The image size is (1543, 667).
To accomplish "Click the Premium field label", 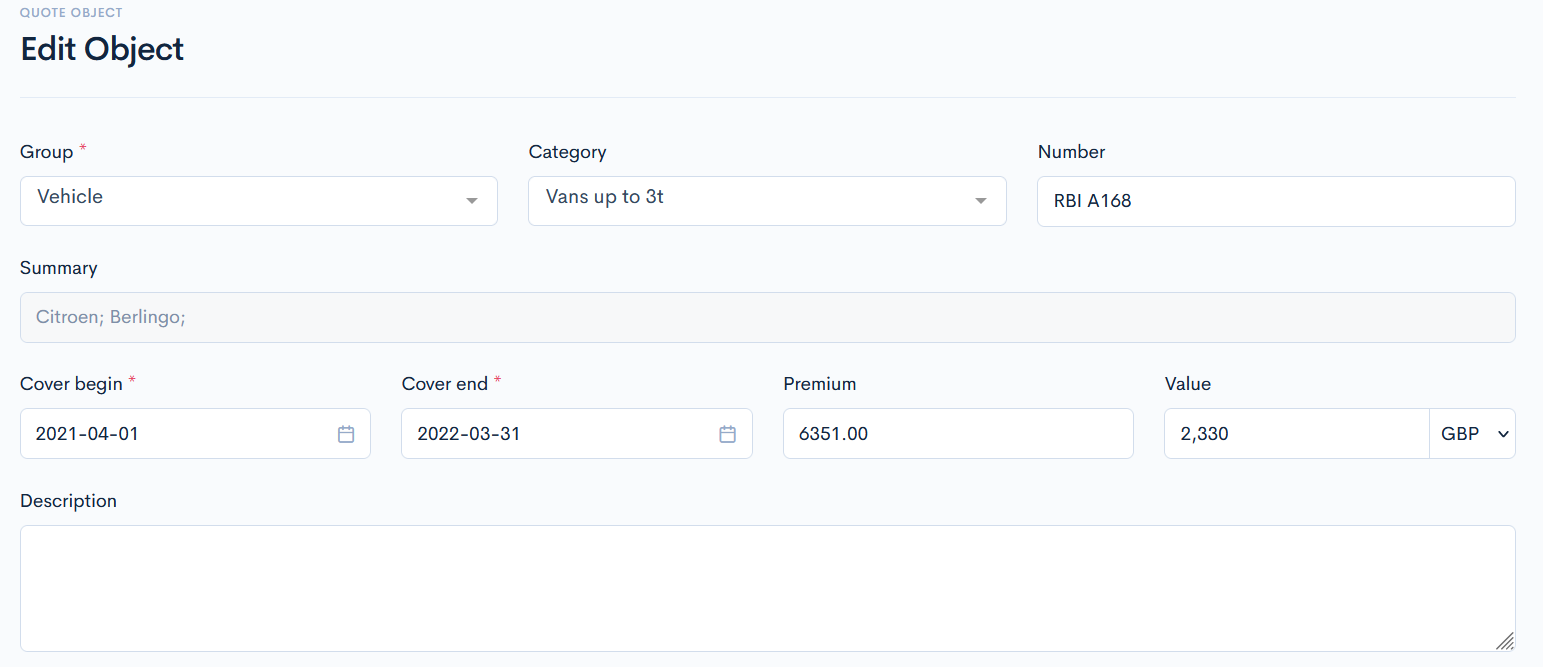I will click(x=819, y=384).
